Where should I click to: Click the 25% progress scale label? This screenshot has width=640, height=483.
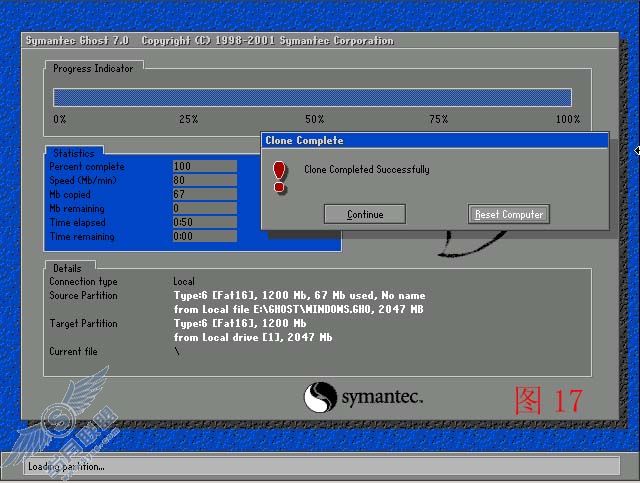[189, 119]
